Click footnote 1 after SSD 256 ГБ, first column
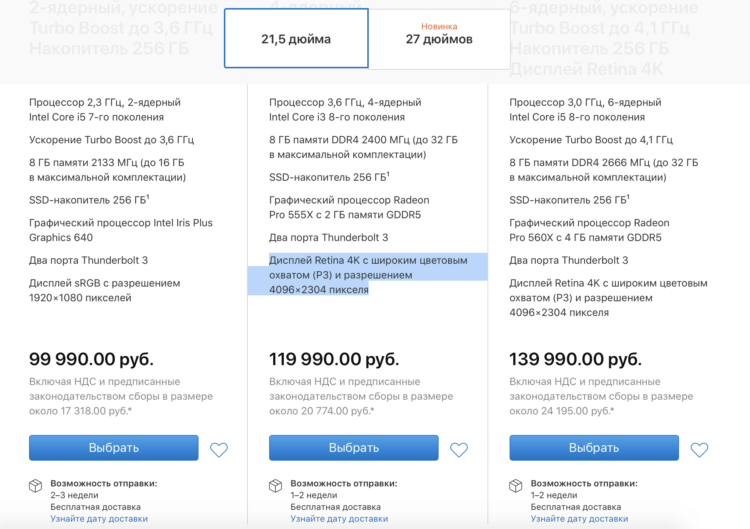The width and height of the screenshot is (750, 529). tap(148, 196)
